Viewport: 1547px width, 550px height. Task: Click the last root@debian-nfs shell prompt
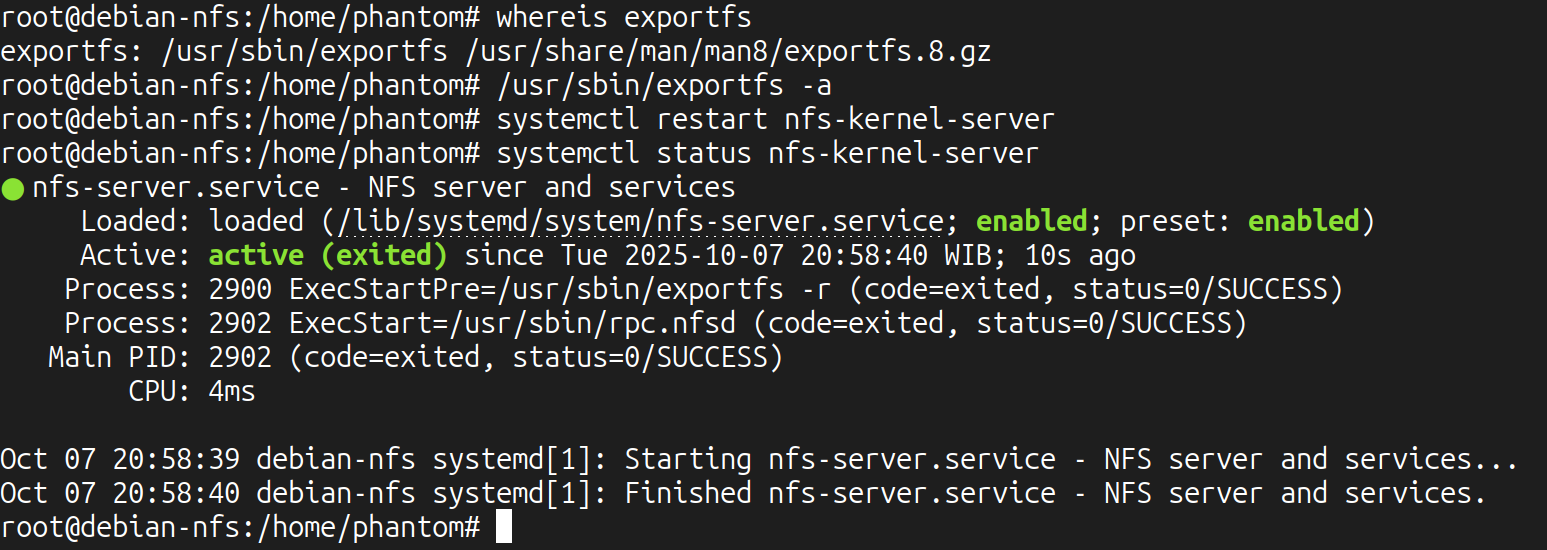tap(240, 526)
